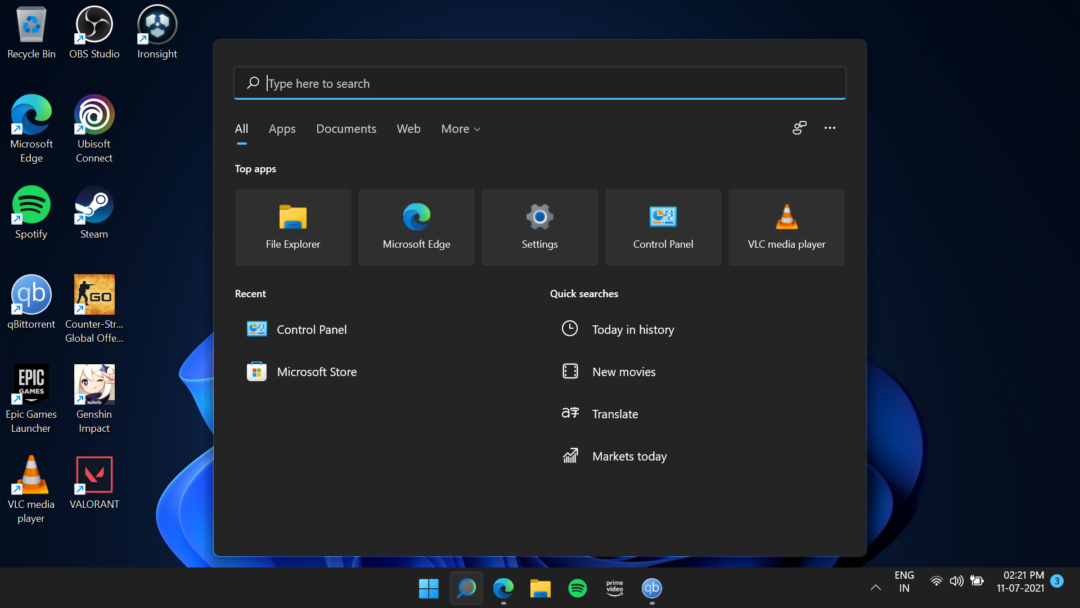The width and height of the screenshot is (1080, 608).
Task: Switch to the All search tab
Action: click(241, 129)
